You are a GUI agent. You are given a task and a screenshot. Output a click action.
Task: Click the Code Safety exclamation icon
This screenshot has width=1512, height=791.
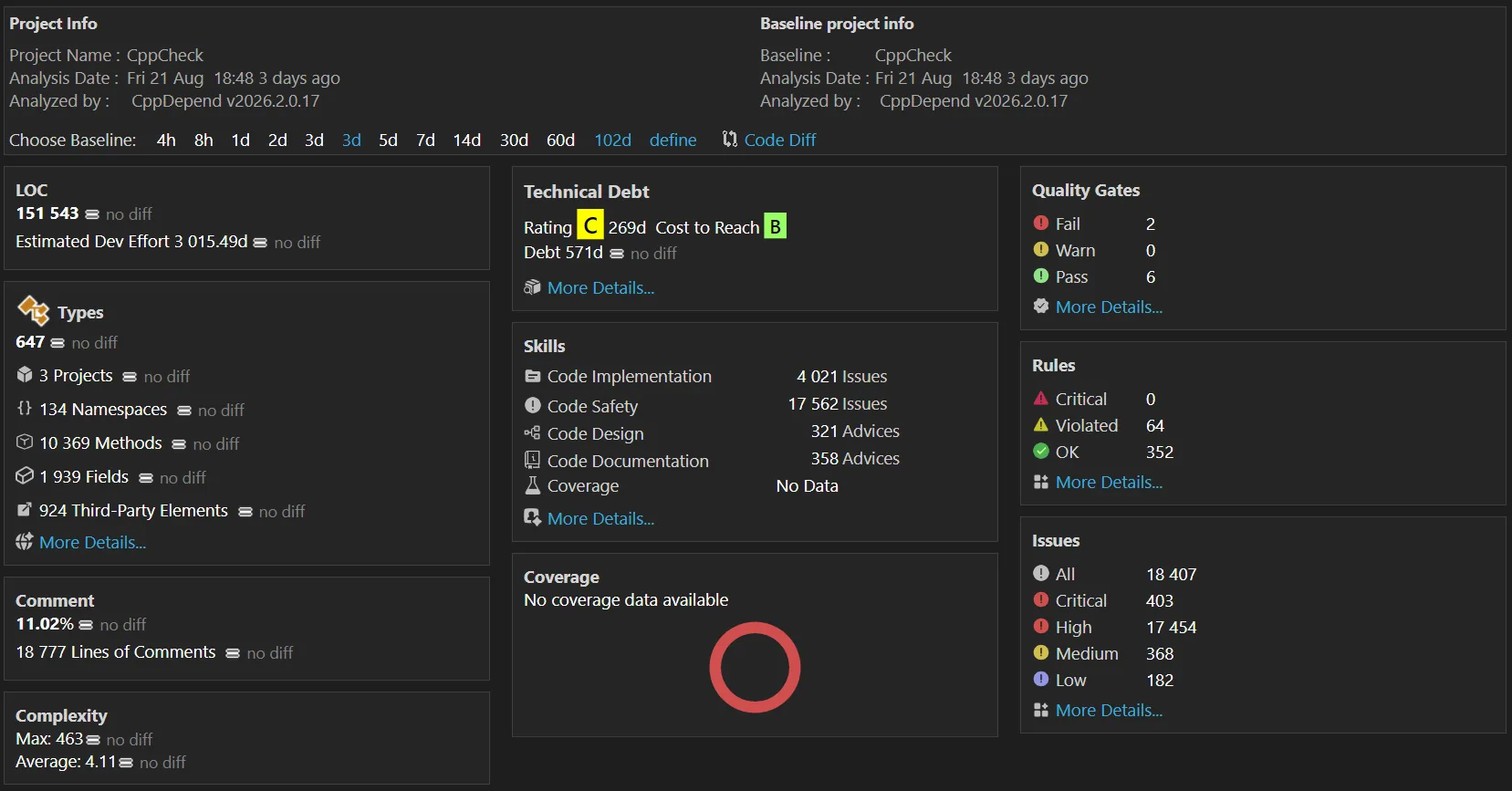point(533,405)
